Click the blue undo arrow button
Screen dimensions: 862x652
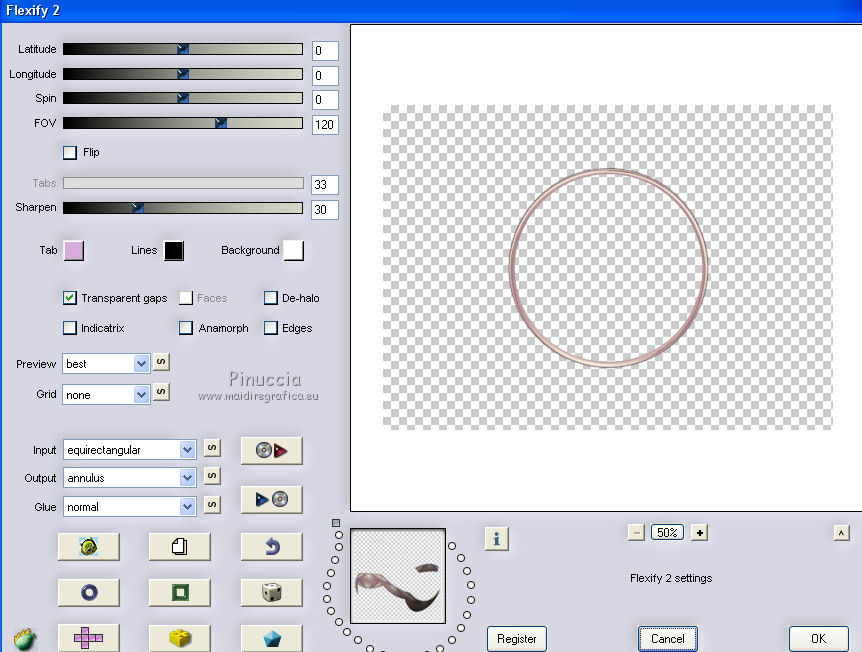[272, 547]
